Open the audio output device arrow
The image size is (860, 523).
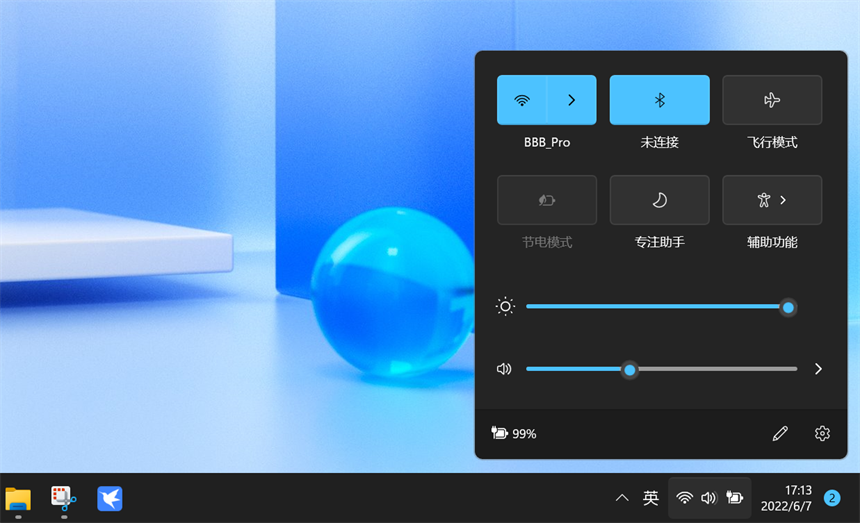coord(818,369)
